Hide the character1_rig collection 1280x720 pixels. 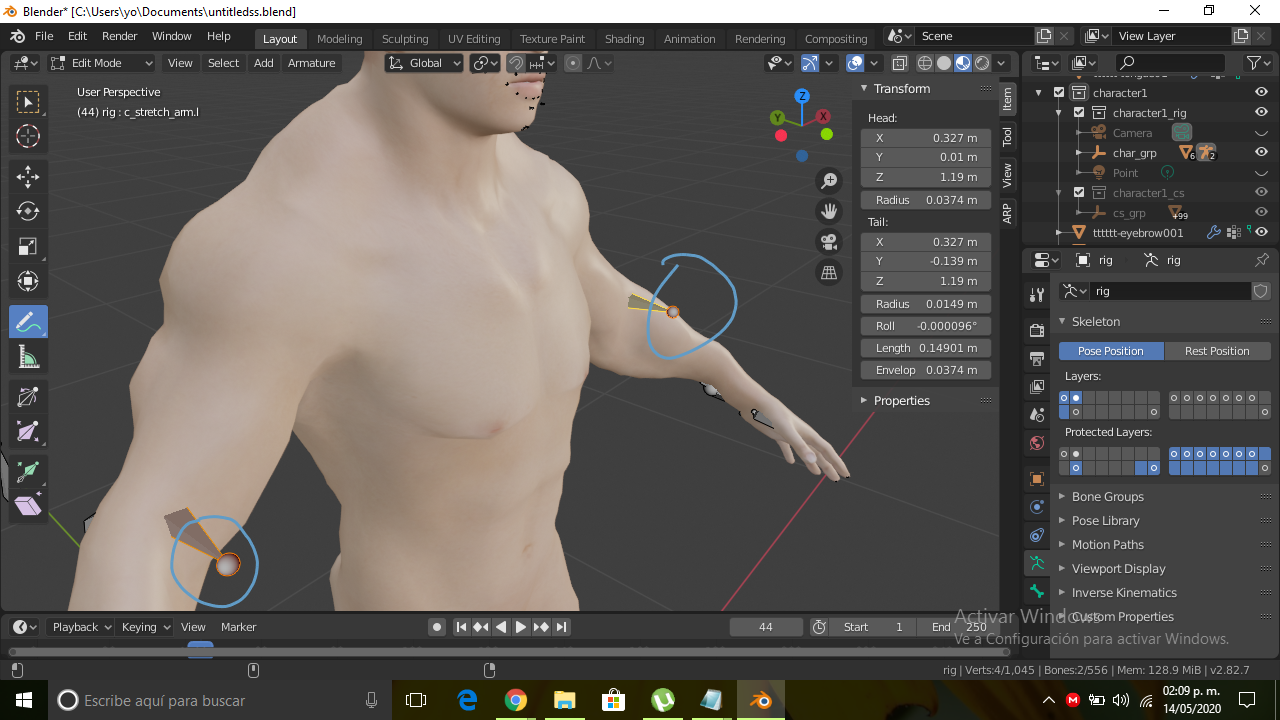[1261, 112]
